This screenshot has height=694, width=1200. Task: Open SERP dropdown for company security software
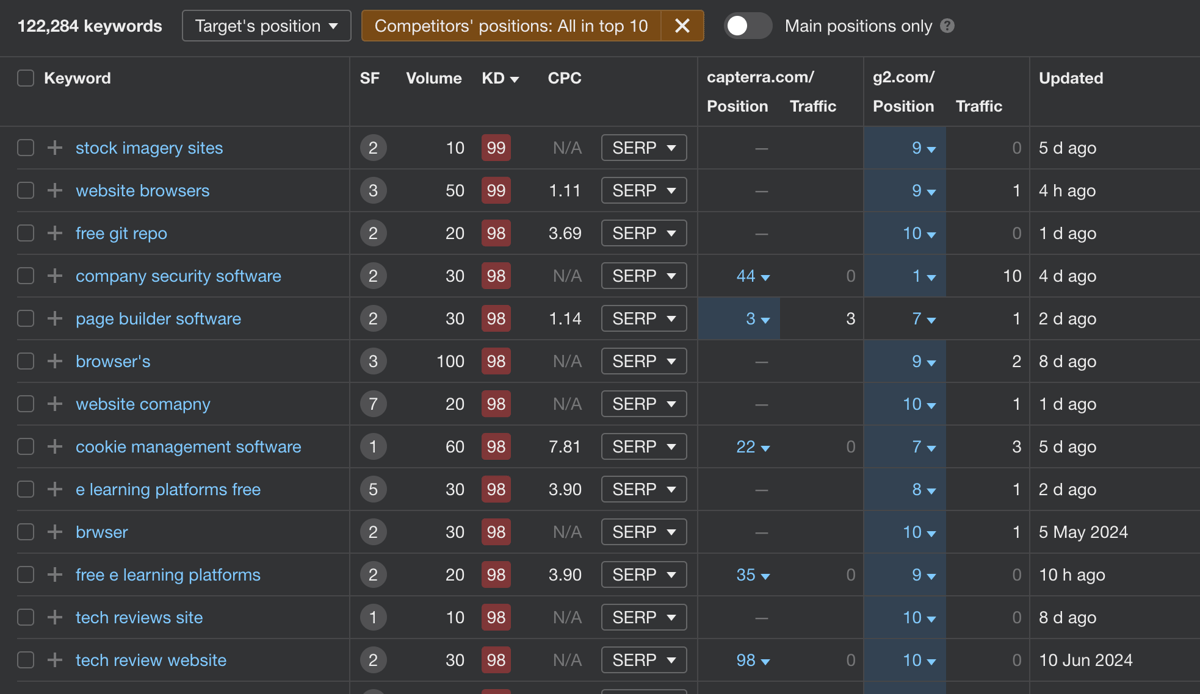point(644,276)
